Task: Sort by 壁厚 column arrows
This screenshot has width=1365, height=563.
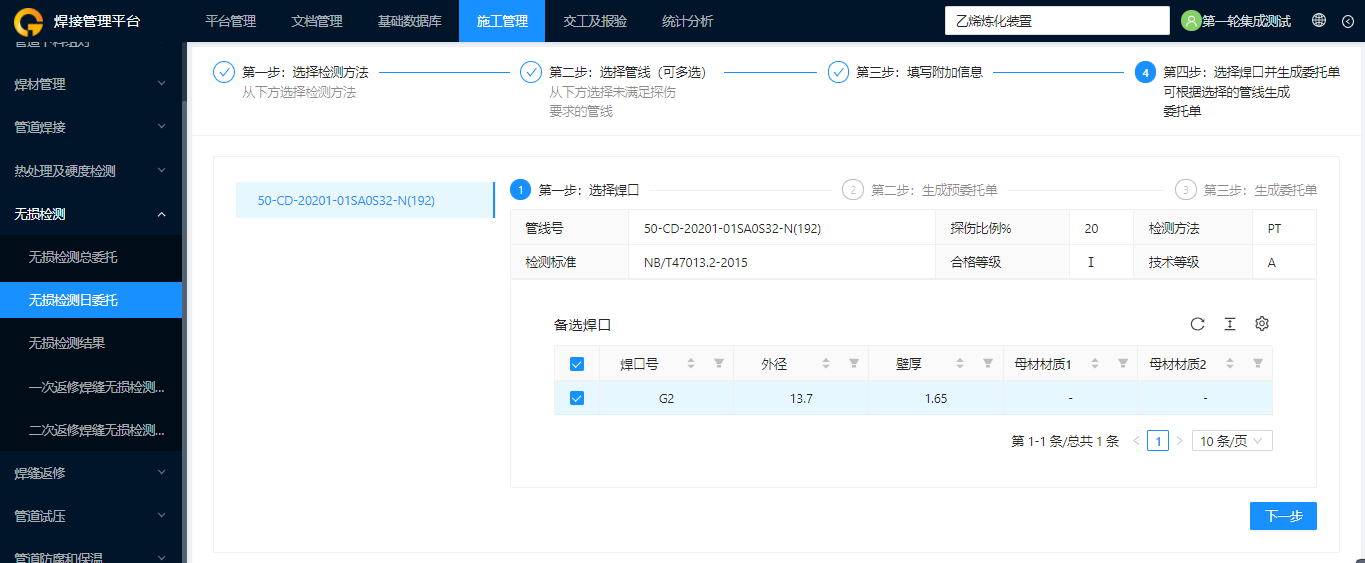Action: click(x=960, y=364)
